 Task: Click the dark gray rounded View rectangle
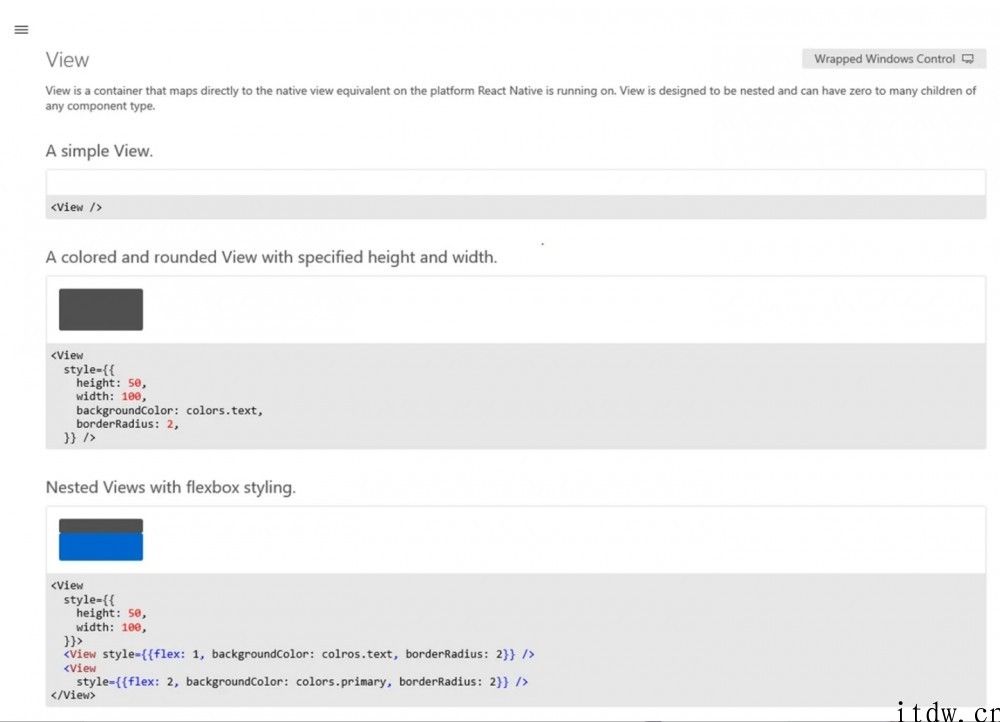(x=101, y=309)
